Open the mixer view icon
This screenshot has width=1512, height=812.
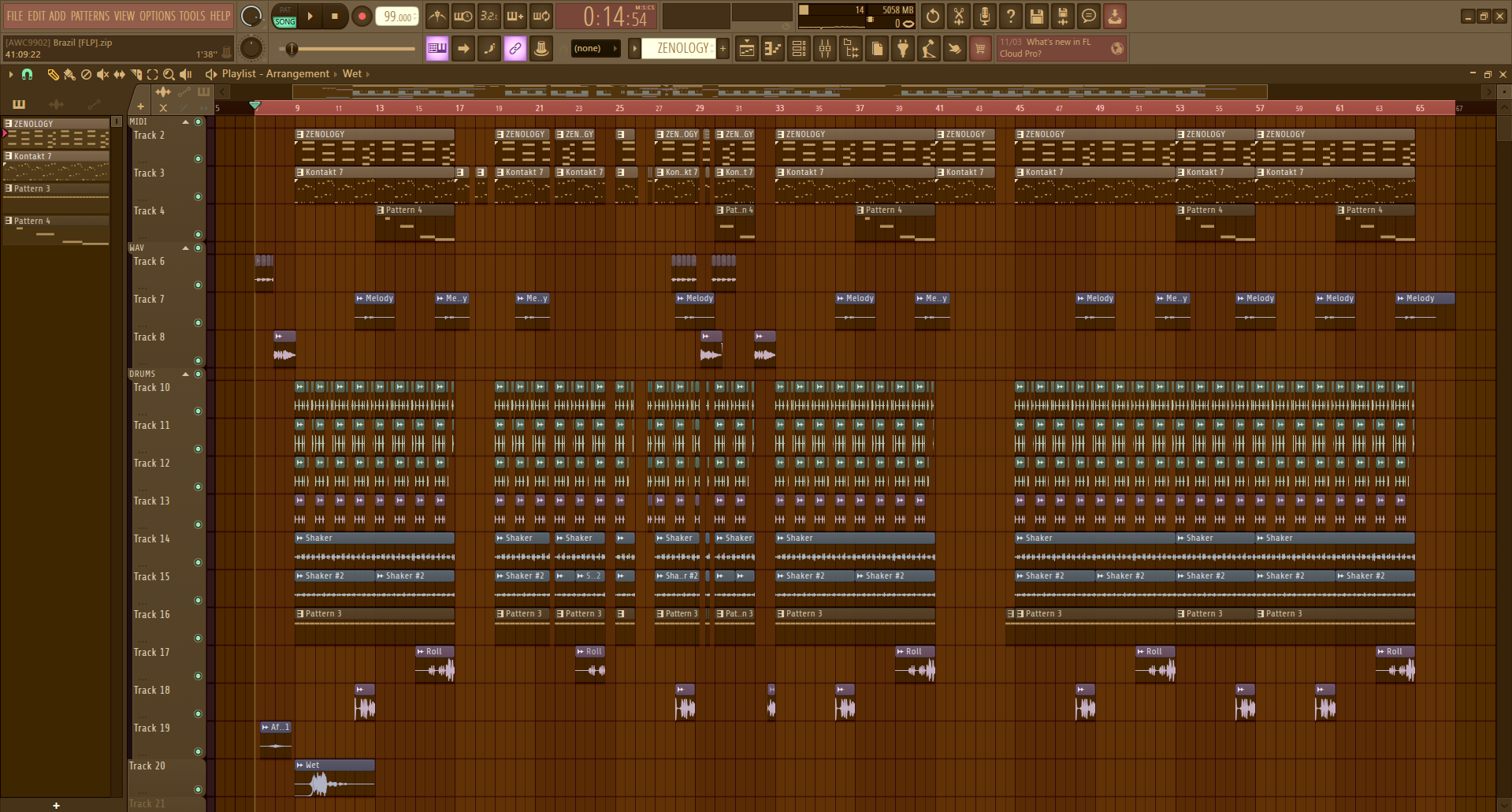[x=825, y=49]
